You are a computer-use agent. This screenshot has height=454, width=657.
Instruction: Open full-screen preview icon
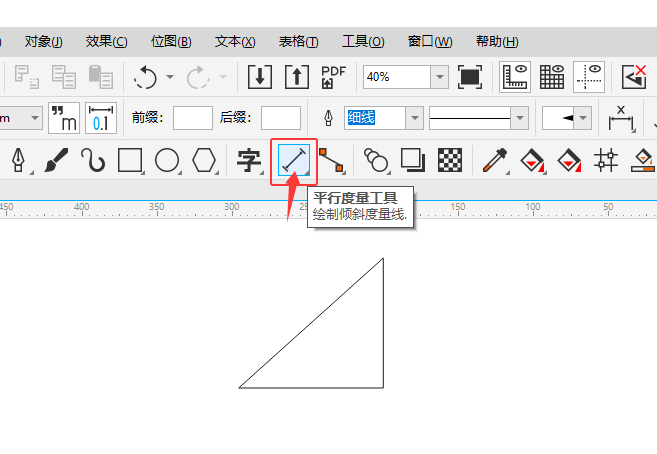pos(470,77)
